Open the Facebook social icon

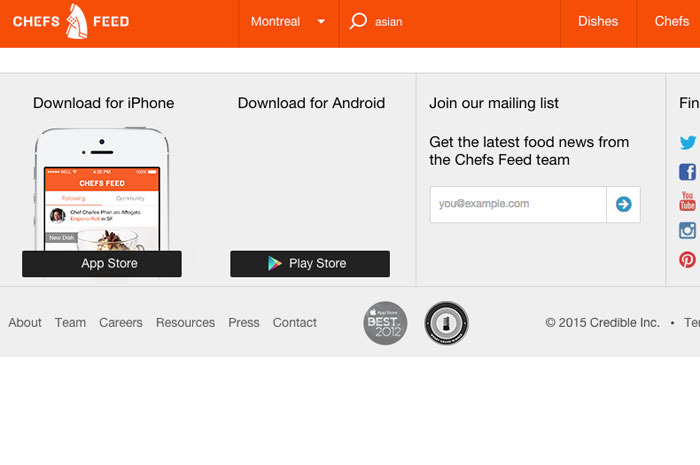point(688,172)
